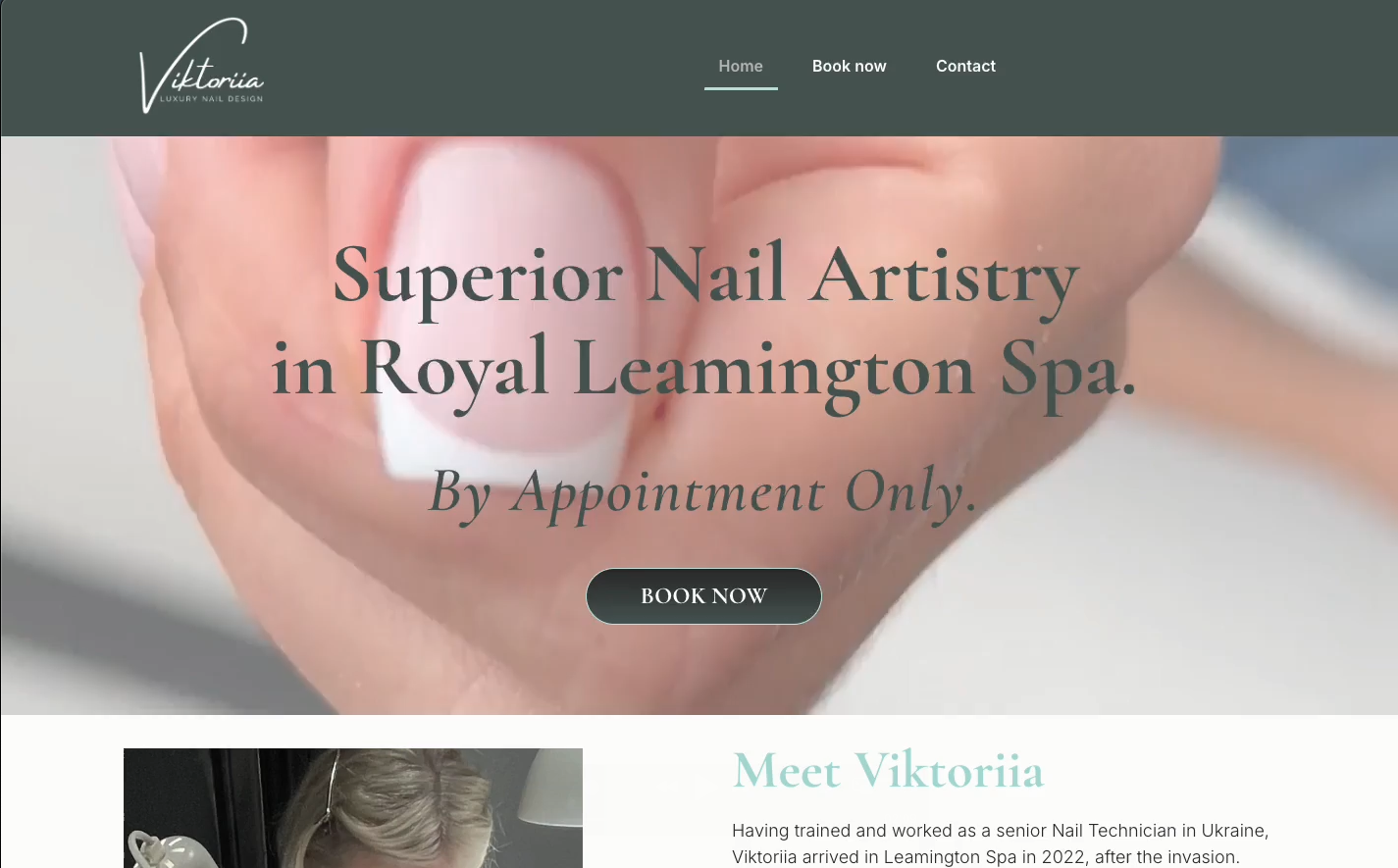
Task: Click the word "Nail" in the headline
Action: pos(716,275)
